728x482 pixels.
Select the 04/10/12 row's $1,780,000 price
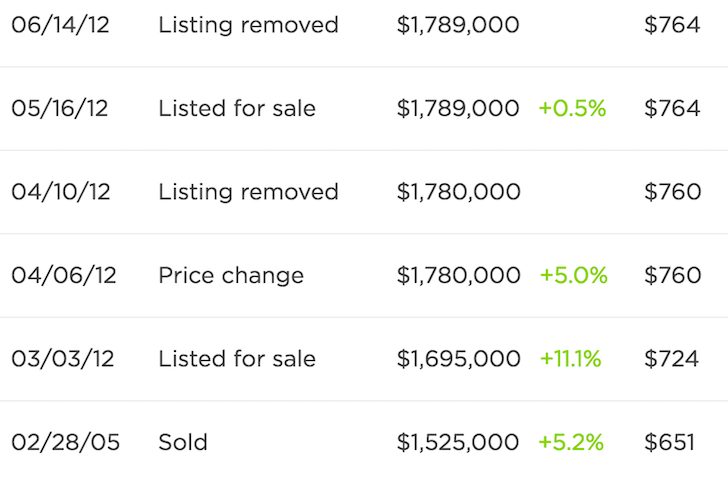[x=459, y=192]
